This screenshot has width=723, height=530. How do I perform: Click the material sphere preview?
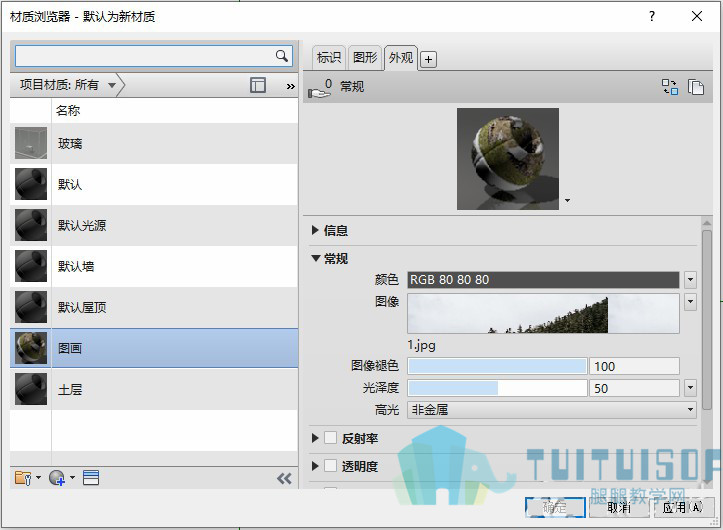tap(508, 159)
